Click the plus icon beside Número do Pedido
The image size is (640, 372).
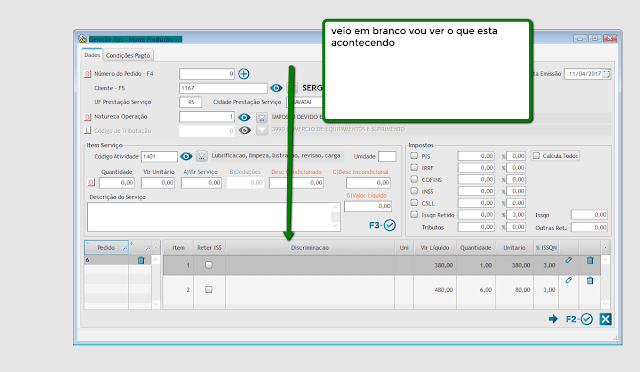(x=244, y=74)
